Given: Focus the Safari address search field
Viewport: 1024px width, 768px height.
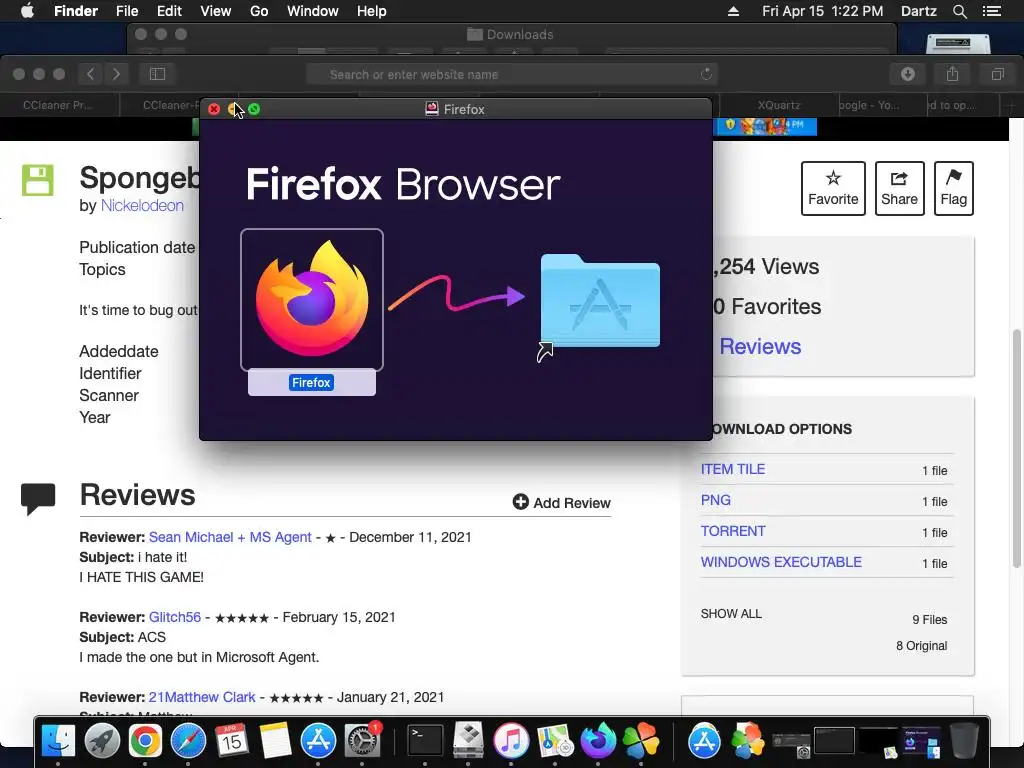Looking at the screenshot, I should (x=512, y=74).
